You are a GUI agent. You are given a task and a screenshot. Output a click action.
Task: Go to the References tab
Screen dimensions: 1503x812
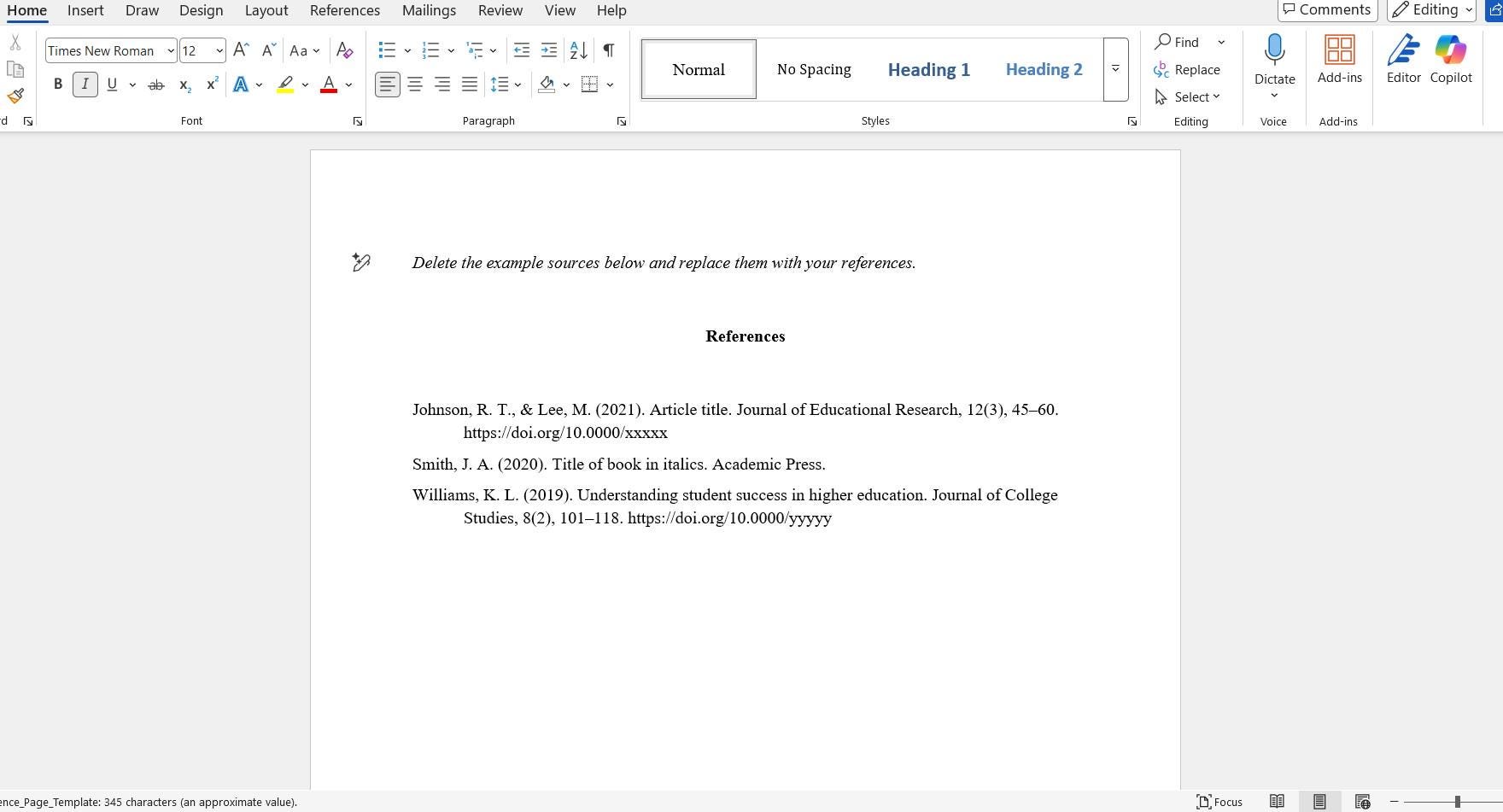point(345,10)
